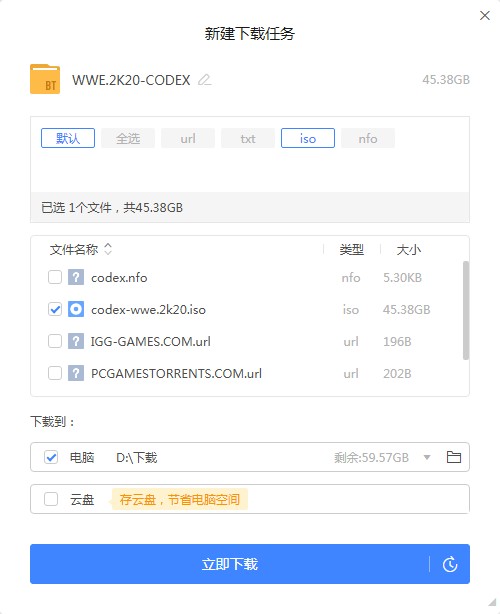Click the 202B size value
500x614 pixels.
coord(397,374)
